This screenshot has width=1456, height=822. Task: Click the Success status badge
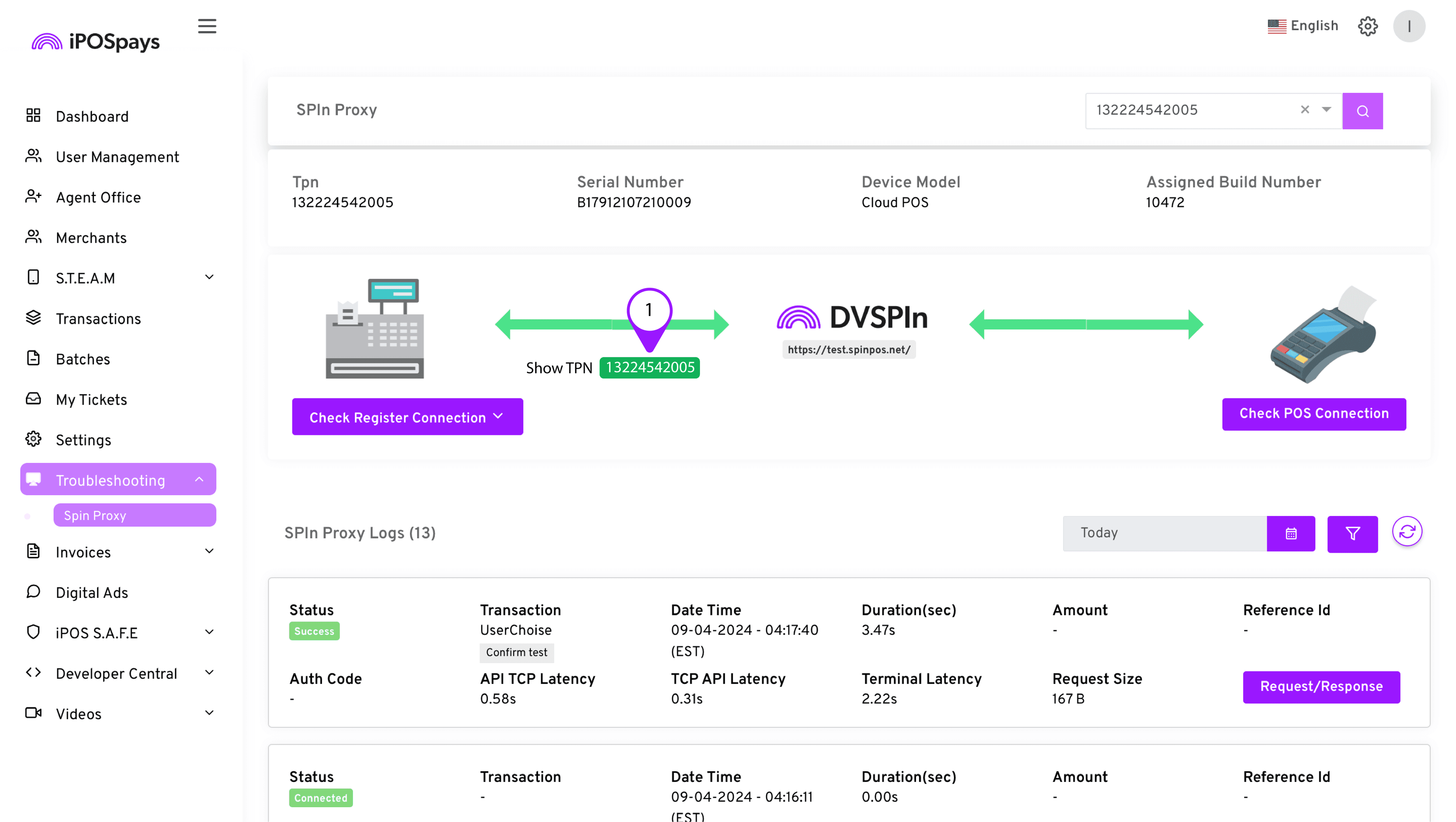[314, 632]
